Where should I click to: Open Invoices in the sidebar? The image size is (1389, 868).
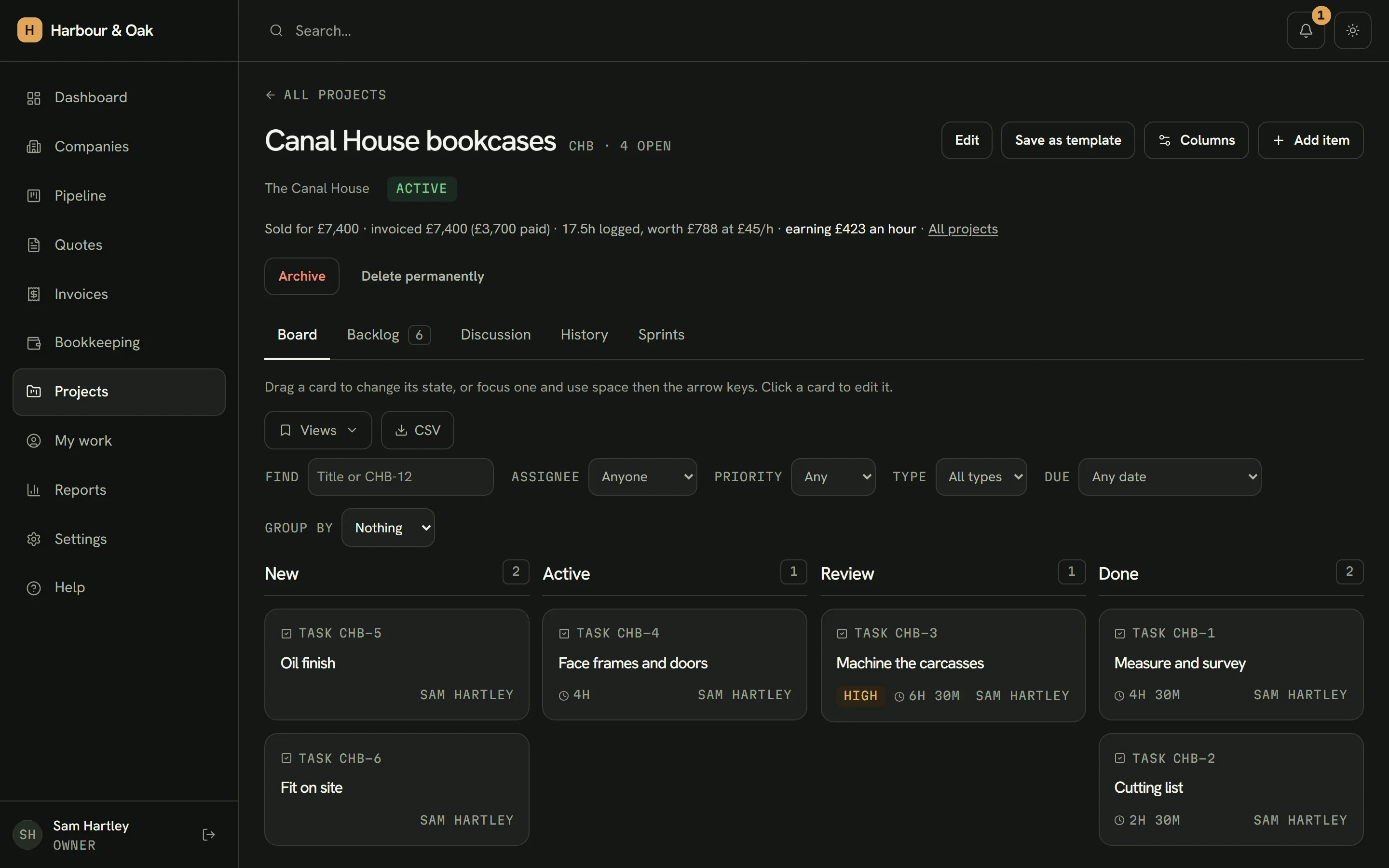click(x=119, y=294)
